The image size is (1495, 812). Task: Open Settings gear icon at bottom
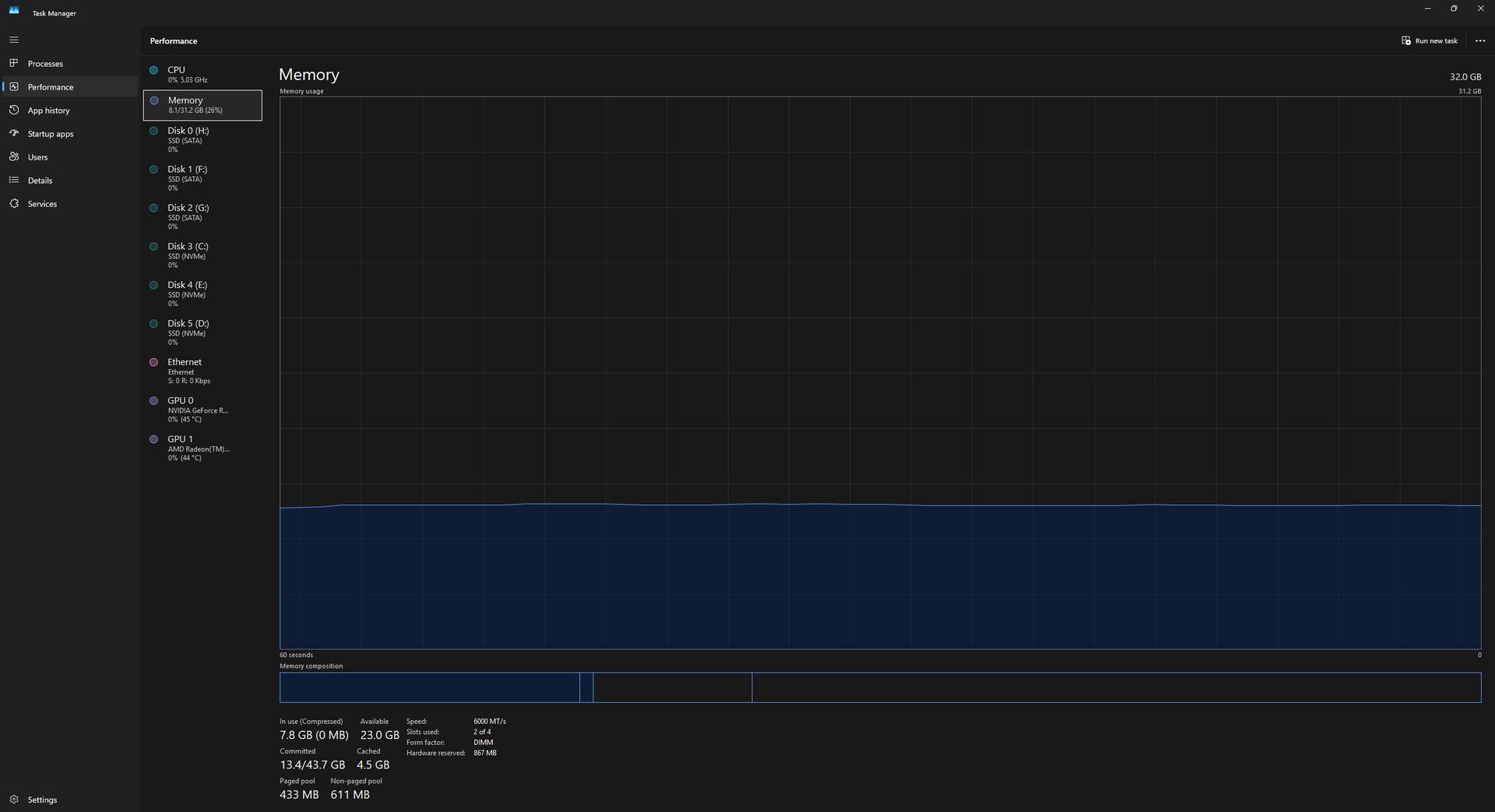(x=14, y=799)
